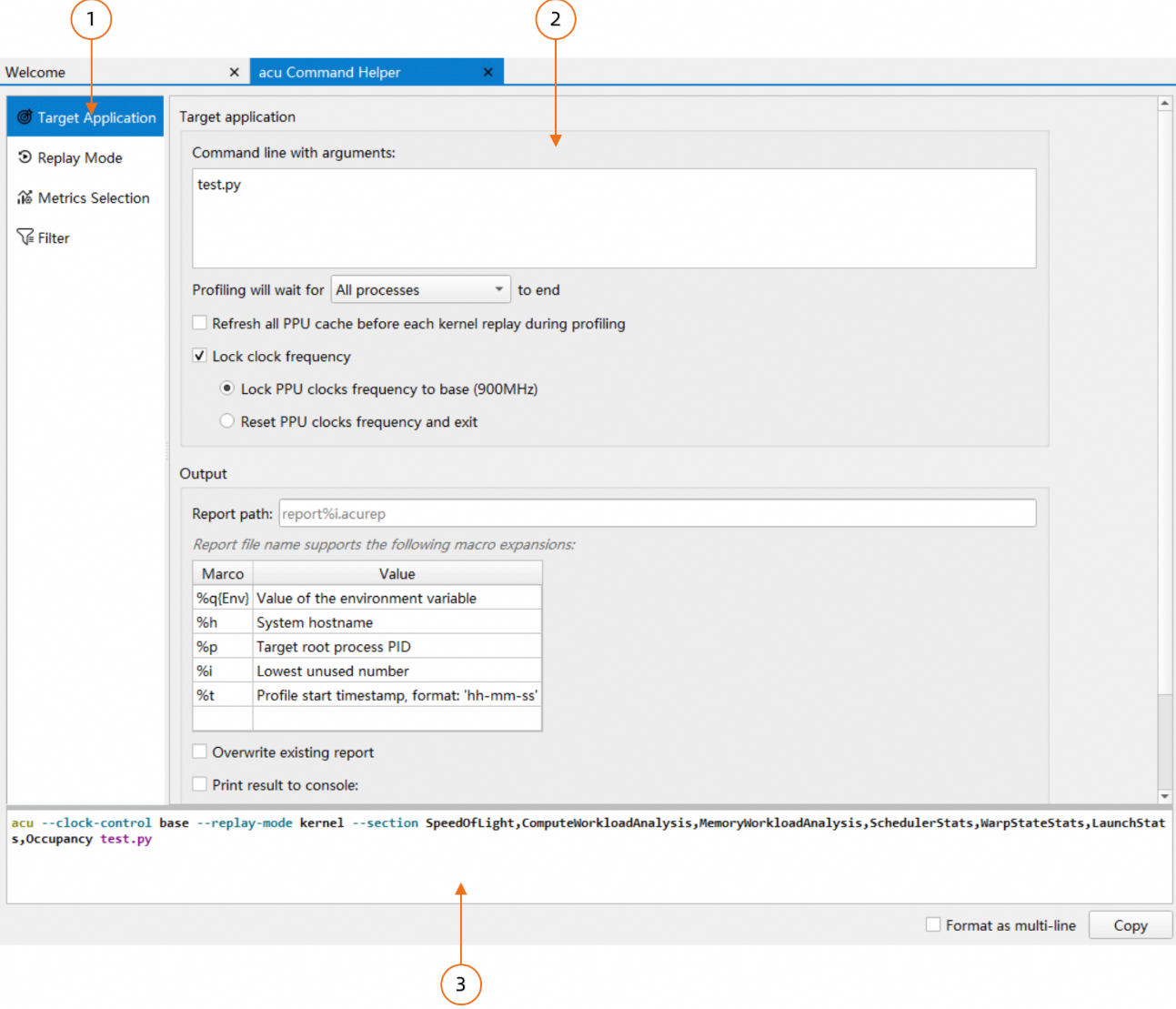Click the Metrics Selection sidebar icon
The width and height of the screenshot is (1176, 1009).
coord(25,197)
